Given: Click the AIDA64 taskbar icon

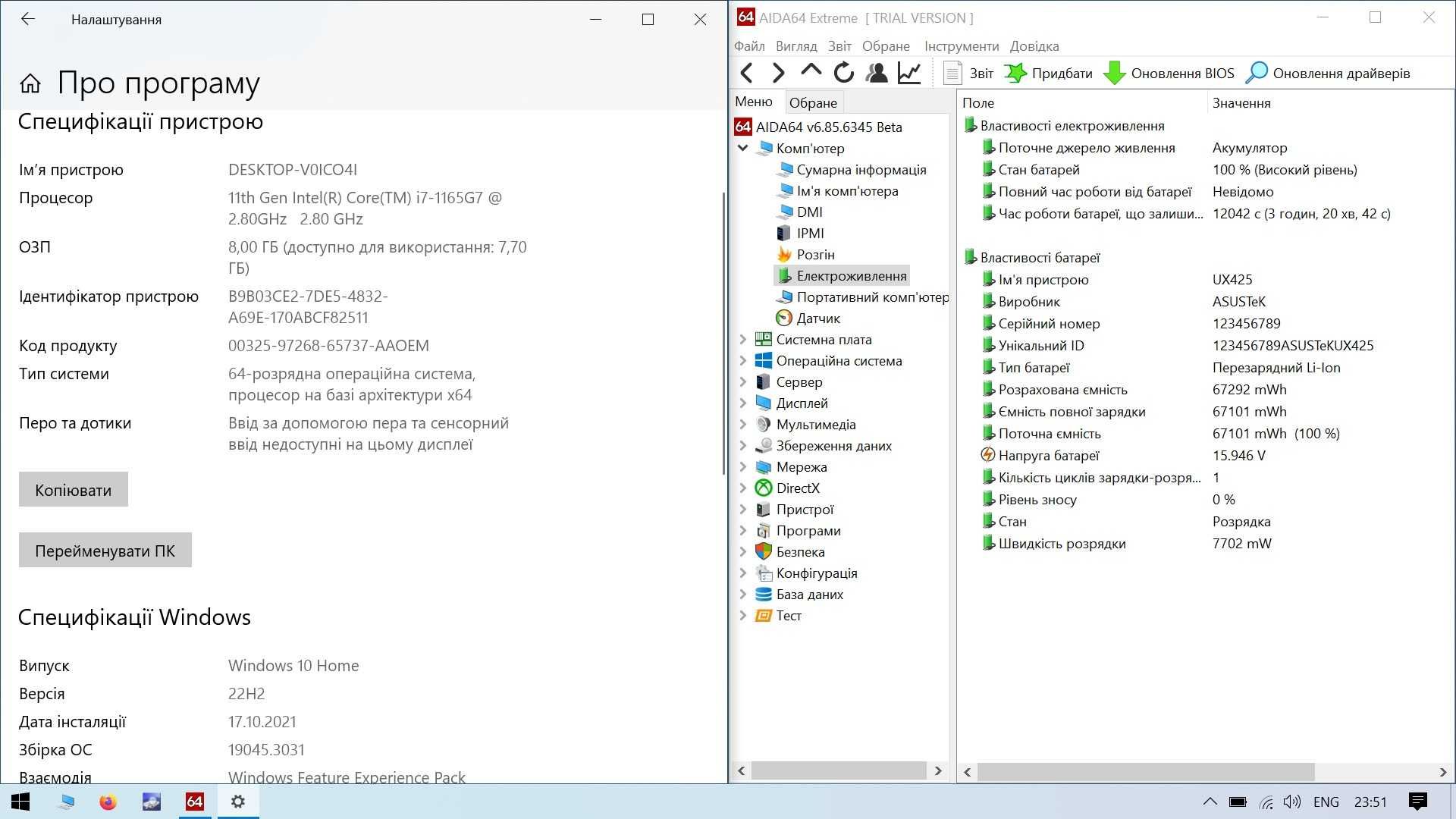Looking at the screenshot, I should pyautogui.click(x=195, y=802).
